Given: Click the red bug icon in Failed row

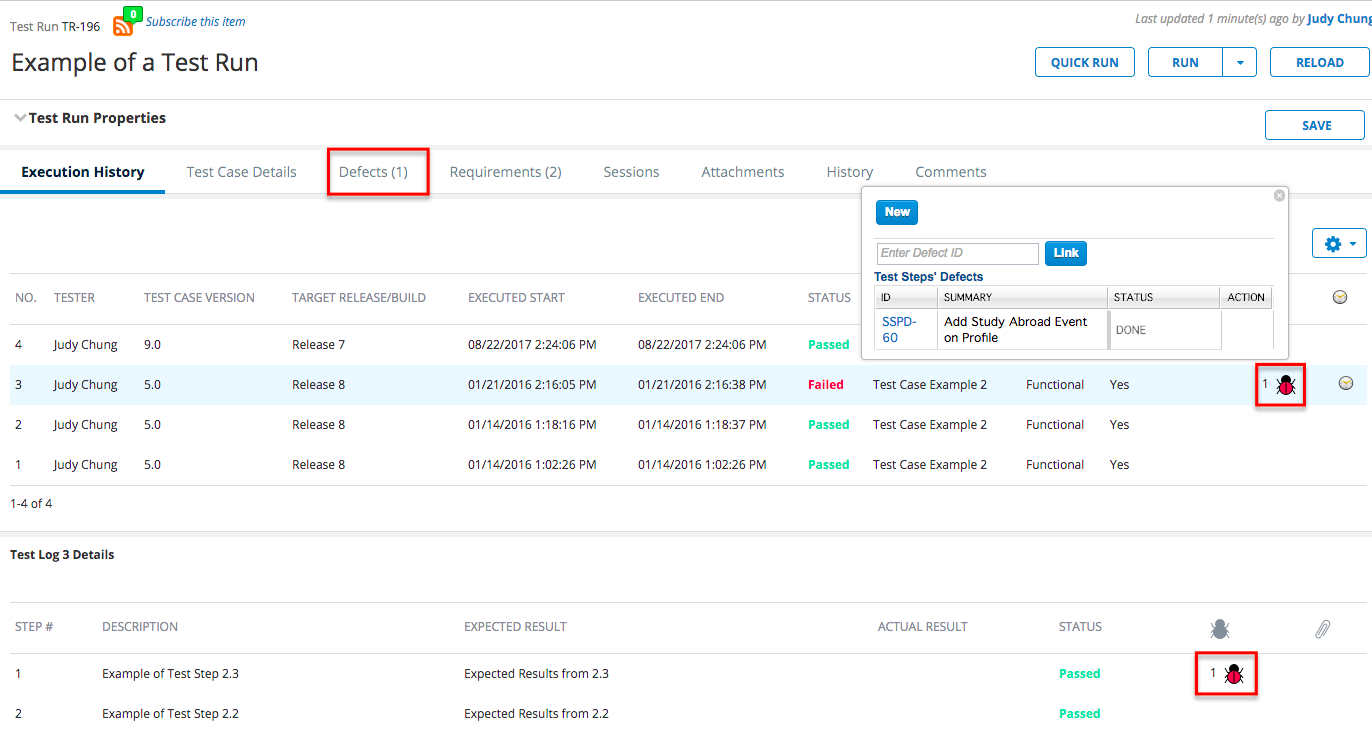Looking at the screenshot, I should tap(1286, 385).
